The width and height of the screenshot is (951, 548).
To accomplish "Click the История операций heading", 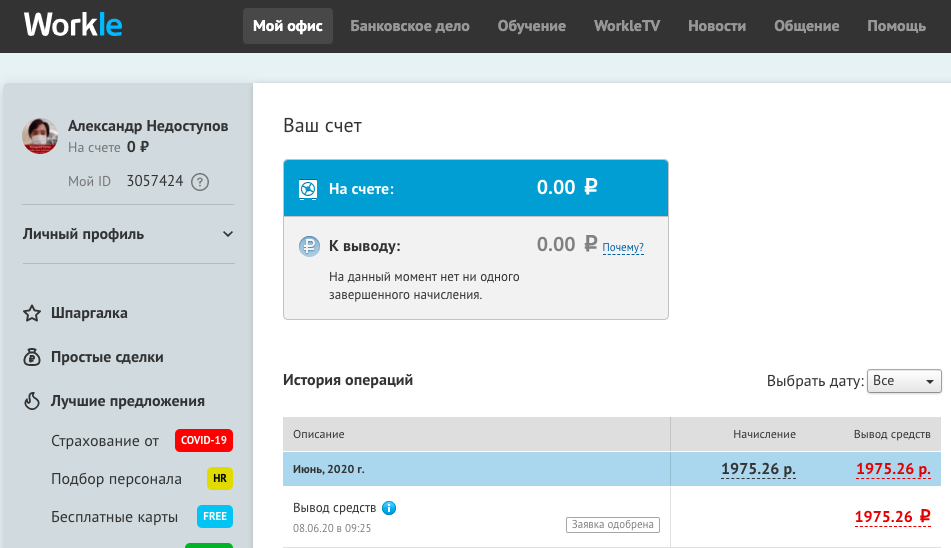I will pyautogui.click(x=348, y=380).
